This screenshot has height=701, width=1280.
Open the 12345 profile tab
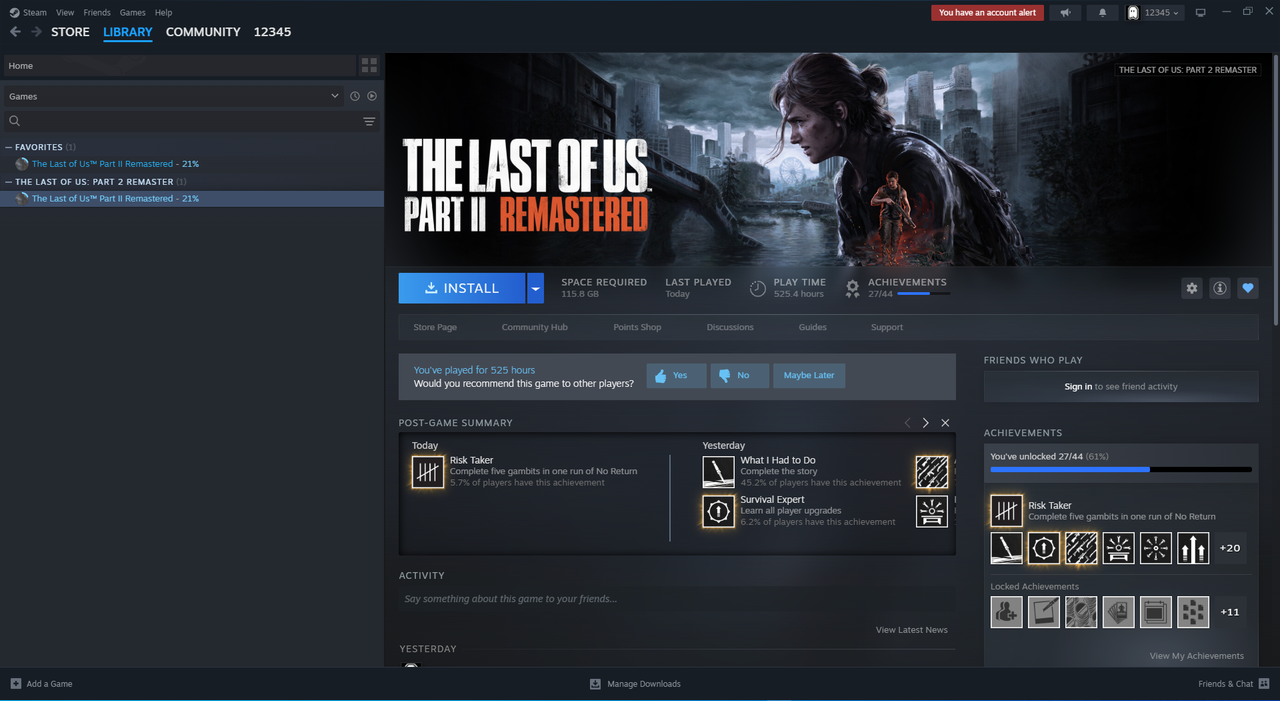(x=272, y=32)
